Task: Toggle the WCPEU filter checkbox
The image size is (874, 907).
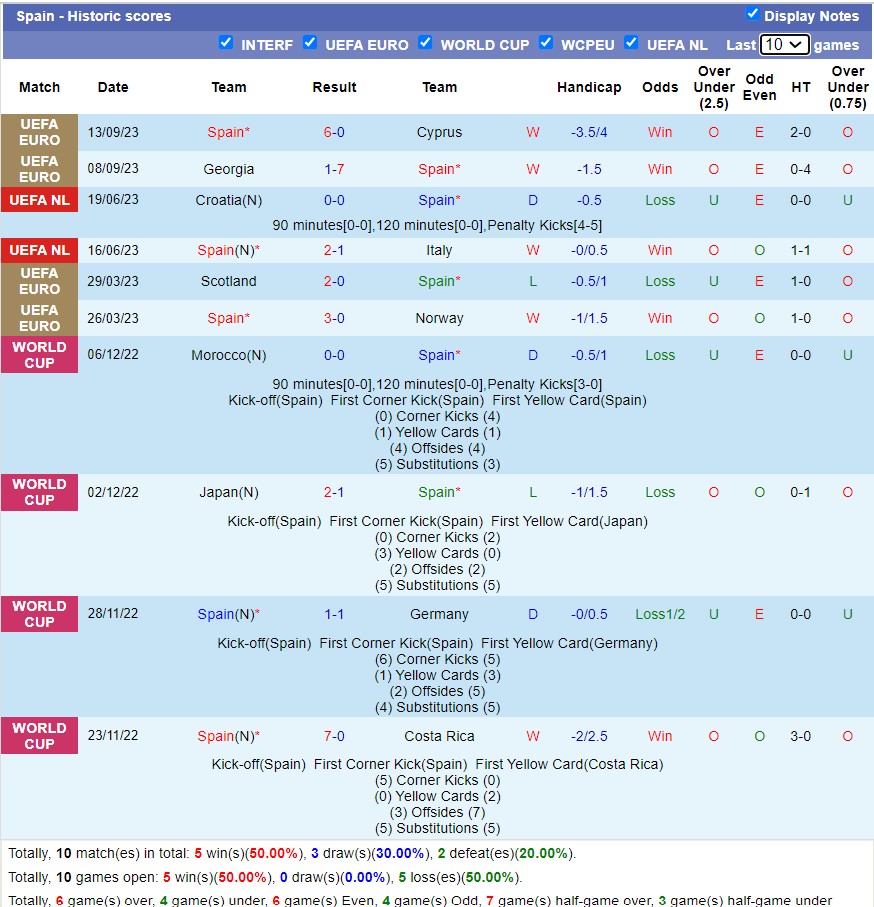Action: coord(546,43)
